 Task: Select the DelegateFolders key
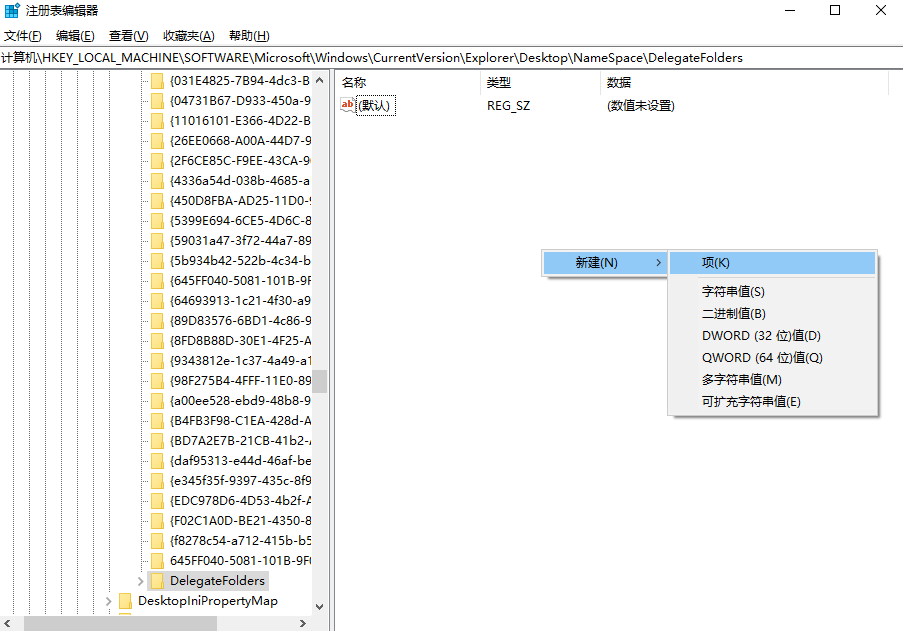pyautogui.click(x=217, y=581)
